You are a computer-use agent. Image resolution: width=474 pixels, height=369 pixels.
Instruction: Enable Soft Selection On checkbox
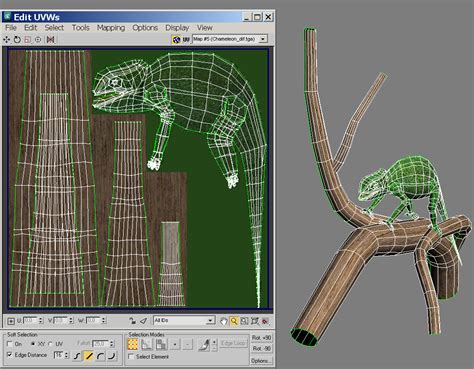[x=10, y=344]
